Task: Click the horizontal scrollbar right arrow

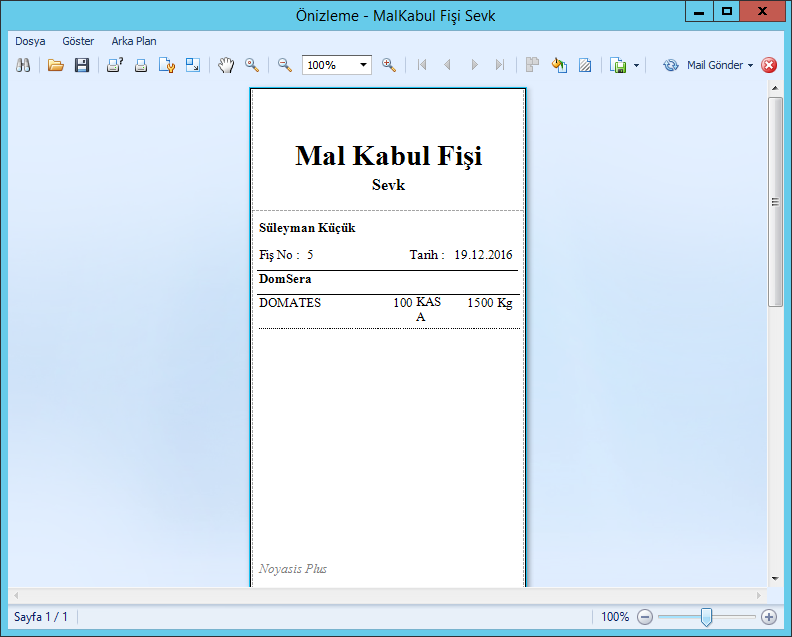Action: pos(759,596)
